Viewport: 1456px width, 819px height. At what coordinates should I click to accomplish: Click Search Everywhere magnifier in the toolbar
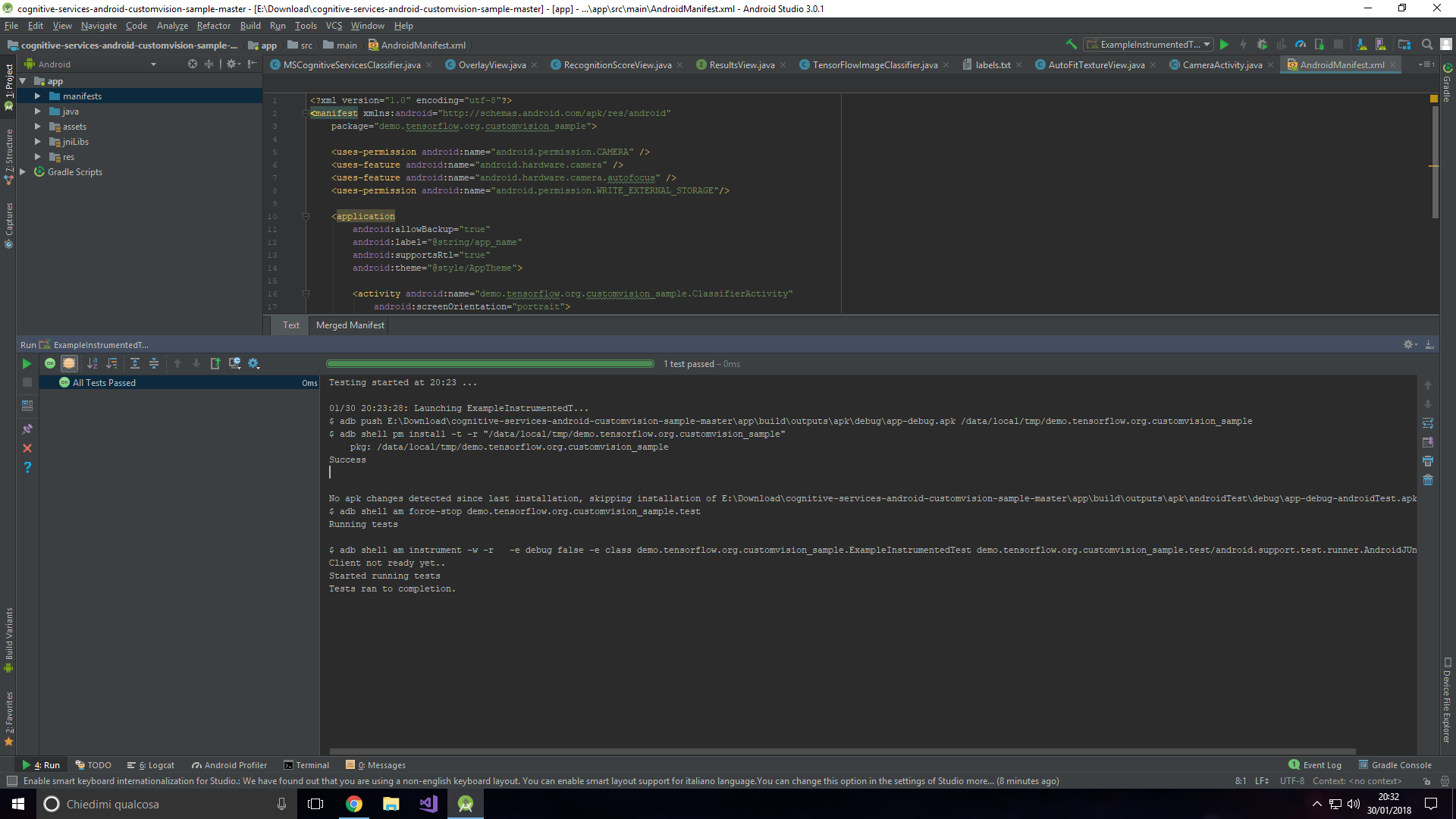coord(1427,45)
